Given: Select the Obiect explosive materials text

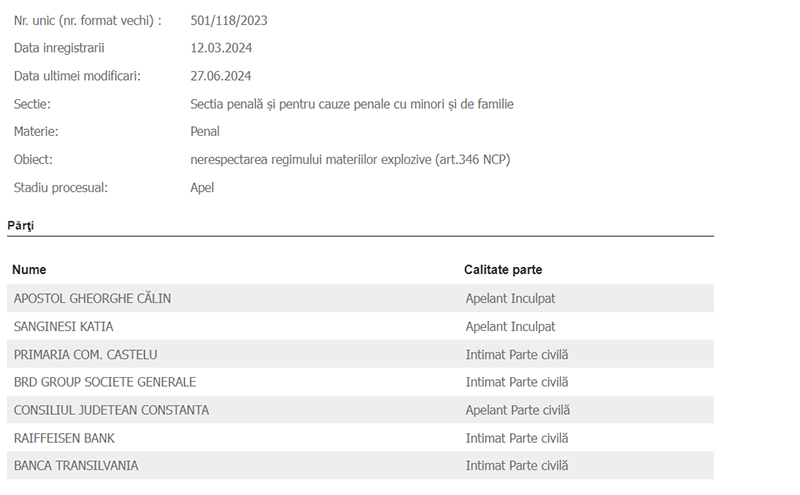Looking at the screenshot, I should point(350,160).
